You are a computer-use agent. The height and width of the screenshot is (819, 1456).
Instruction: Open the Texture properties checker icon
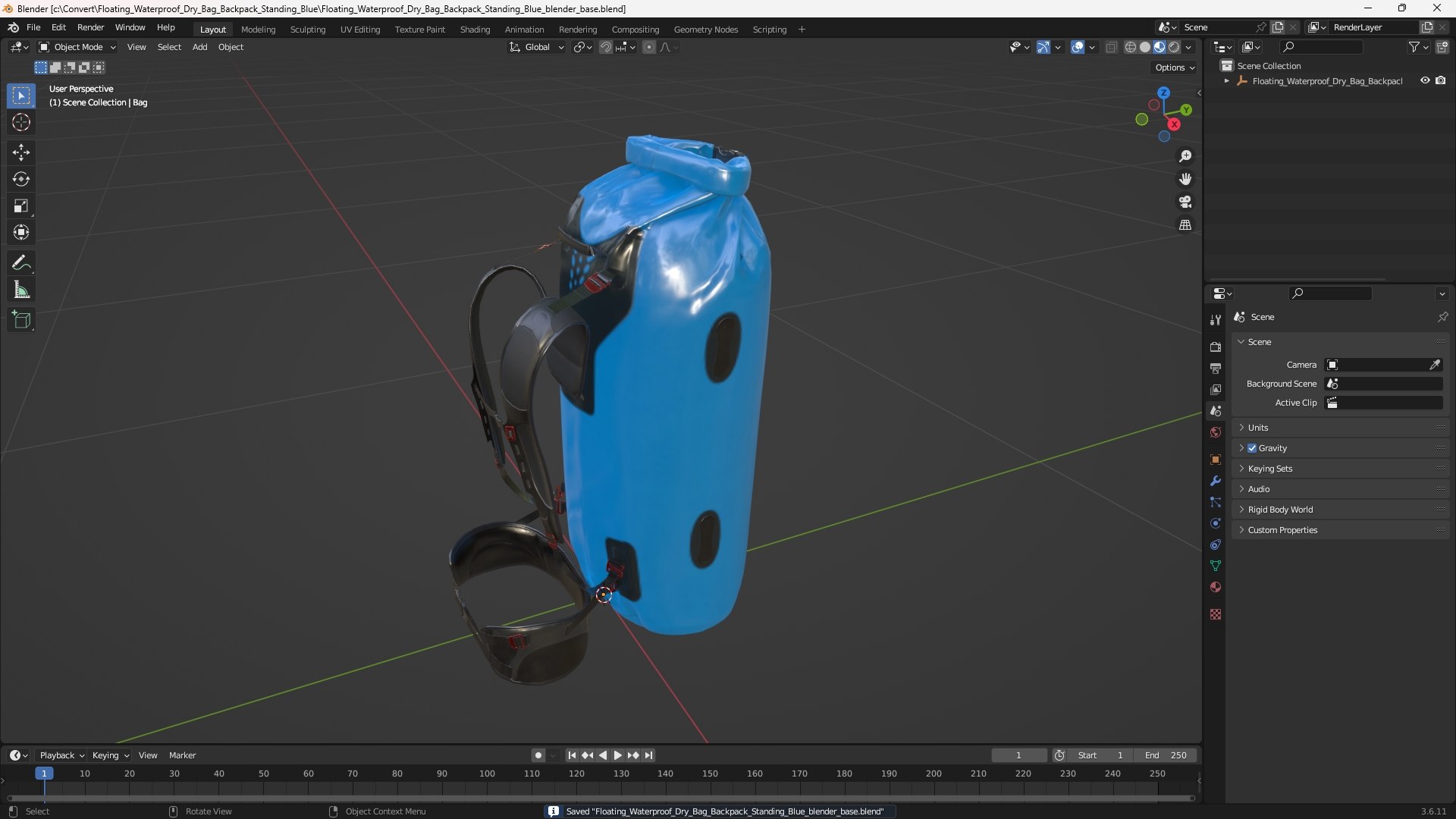[x=1216, y=614]
